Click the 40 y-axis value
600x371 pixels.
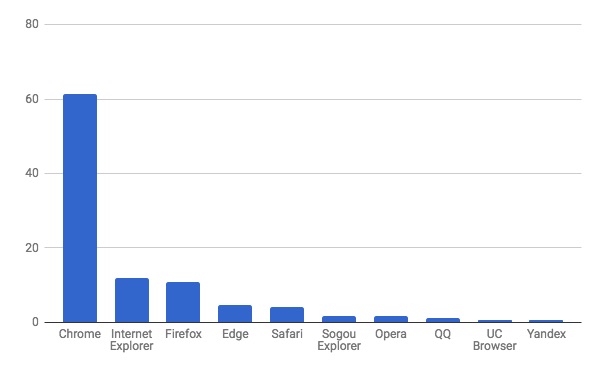[x=32, y=173]
